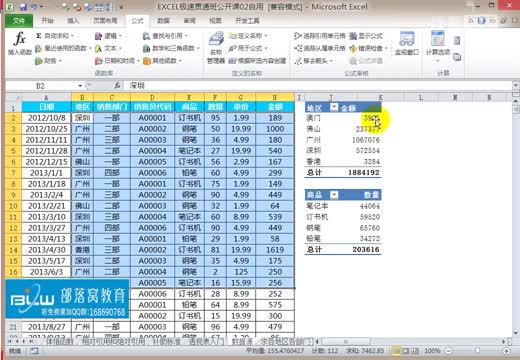Click the horizontal scrollbar thumb
Image resolution: width=520 pixels, height=360 pixels.
point(345,341)
